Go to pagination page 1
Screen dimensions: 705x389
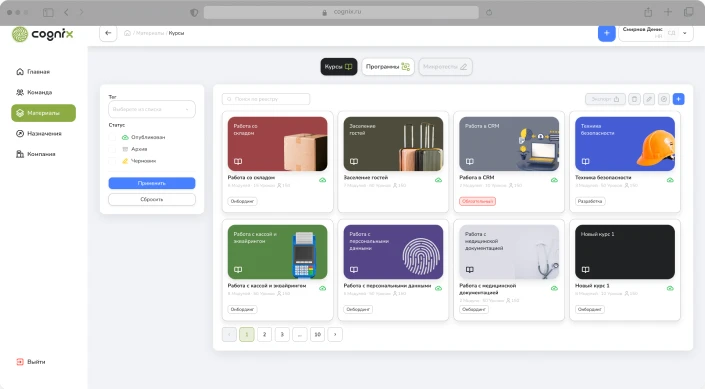tap(247, 334)
